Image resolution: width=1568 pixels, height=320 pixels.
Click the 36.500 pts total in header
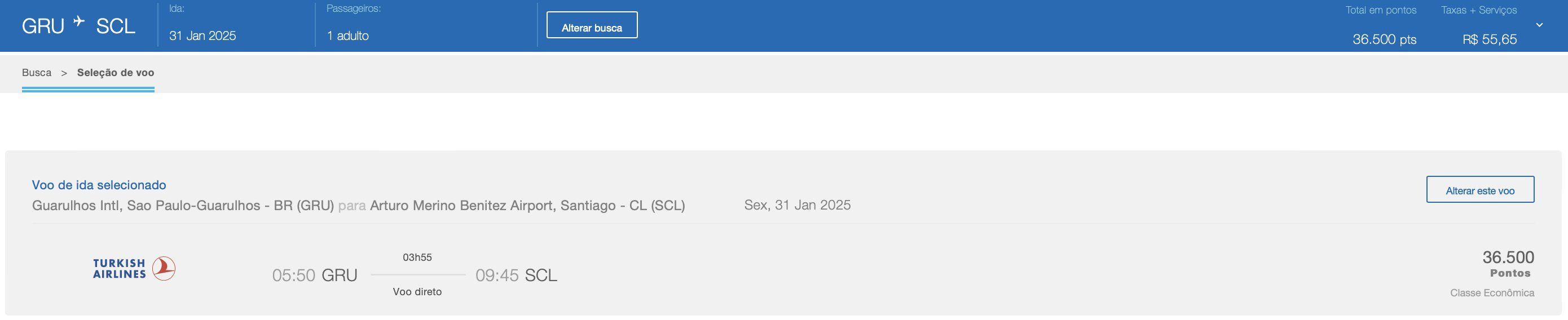click(x=1384, y=39)
